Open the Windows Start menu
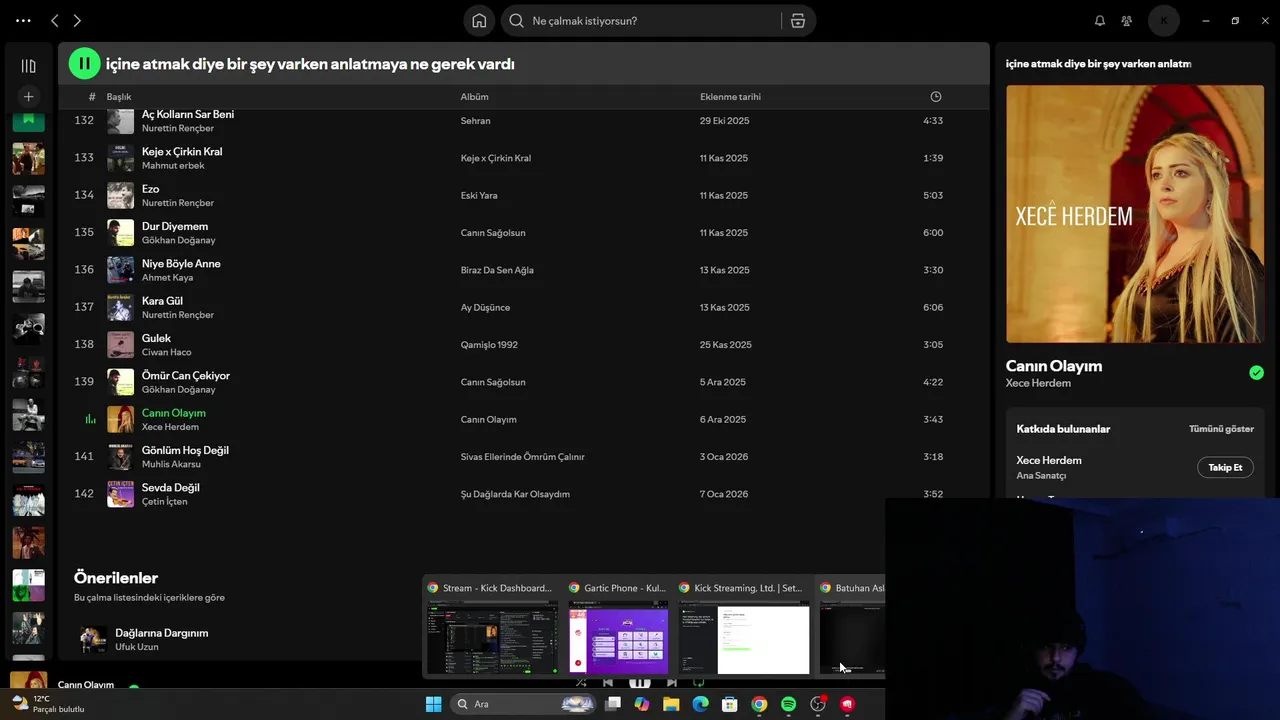Image resolution: width=1280 pixels, height=720 pixels. 433,704
